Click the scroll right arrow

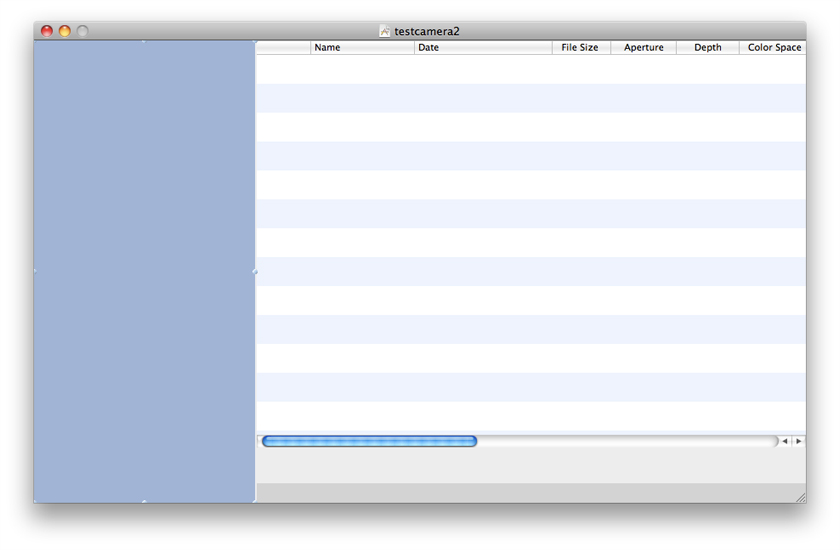pos(798,441)
